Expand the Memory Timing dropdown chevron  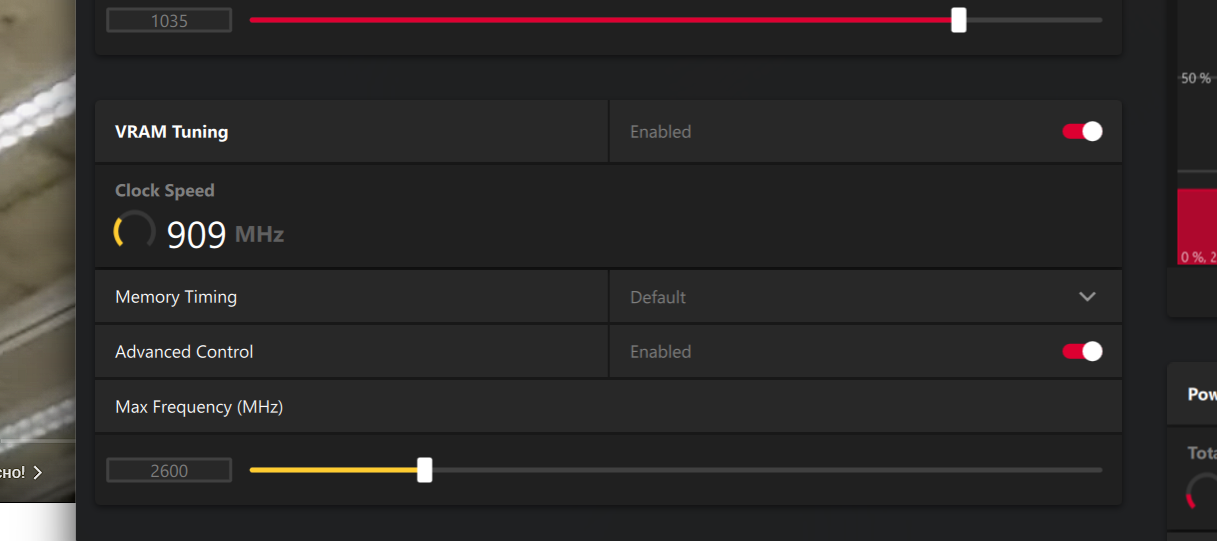(x=1087, y=297)
